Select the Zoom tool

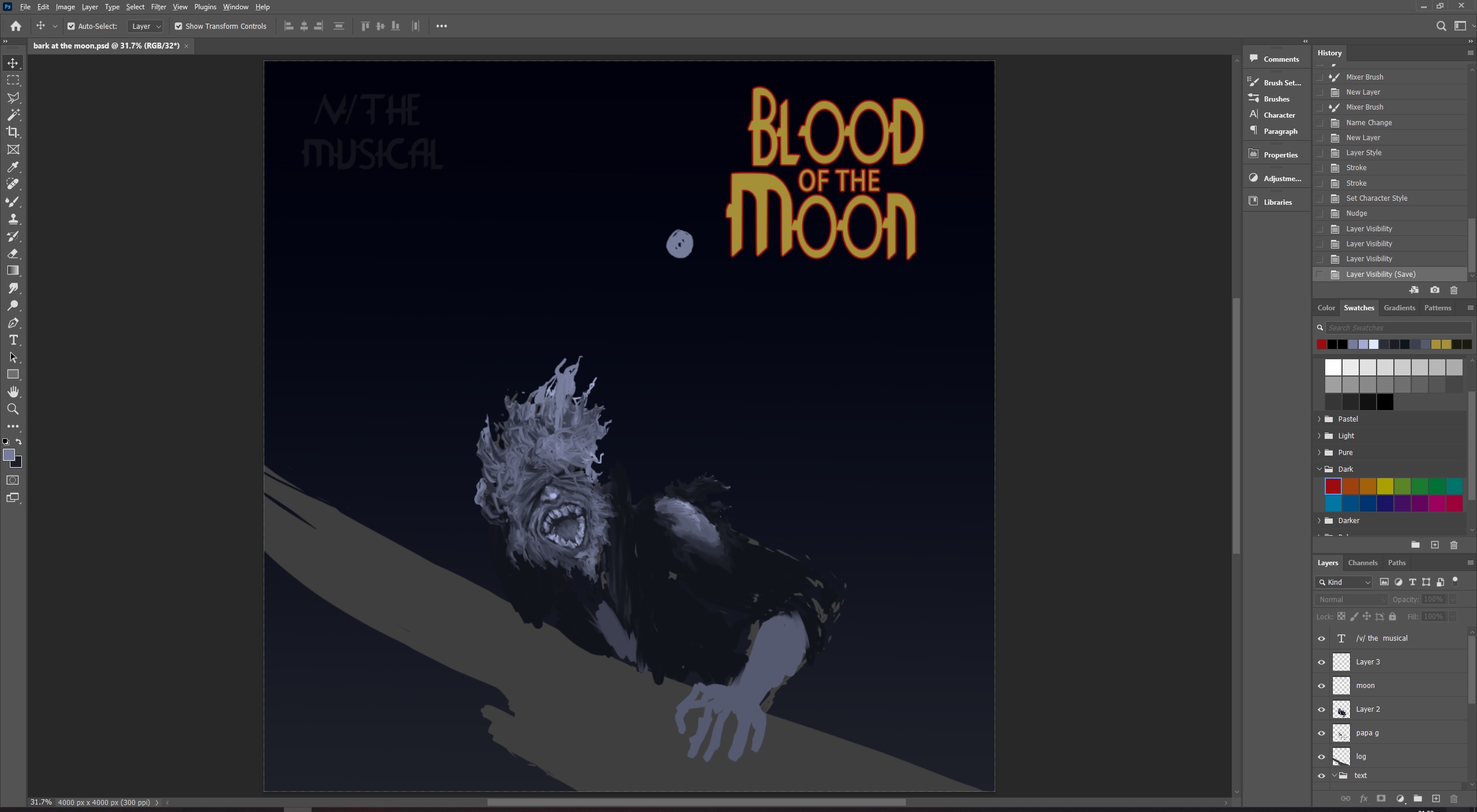(x=13, y=409)
